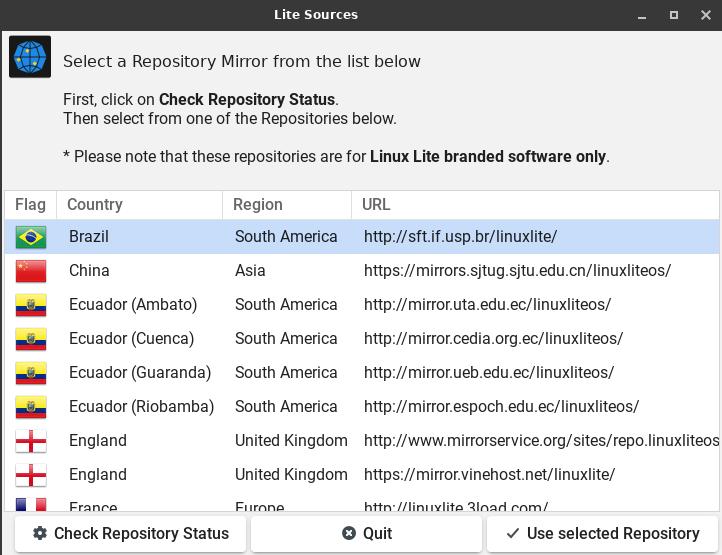Click United Kingdom region for vinehost mirror

[291, 475]
